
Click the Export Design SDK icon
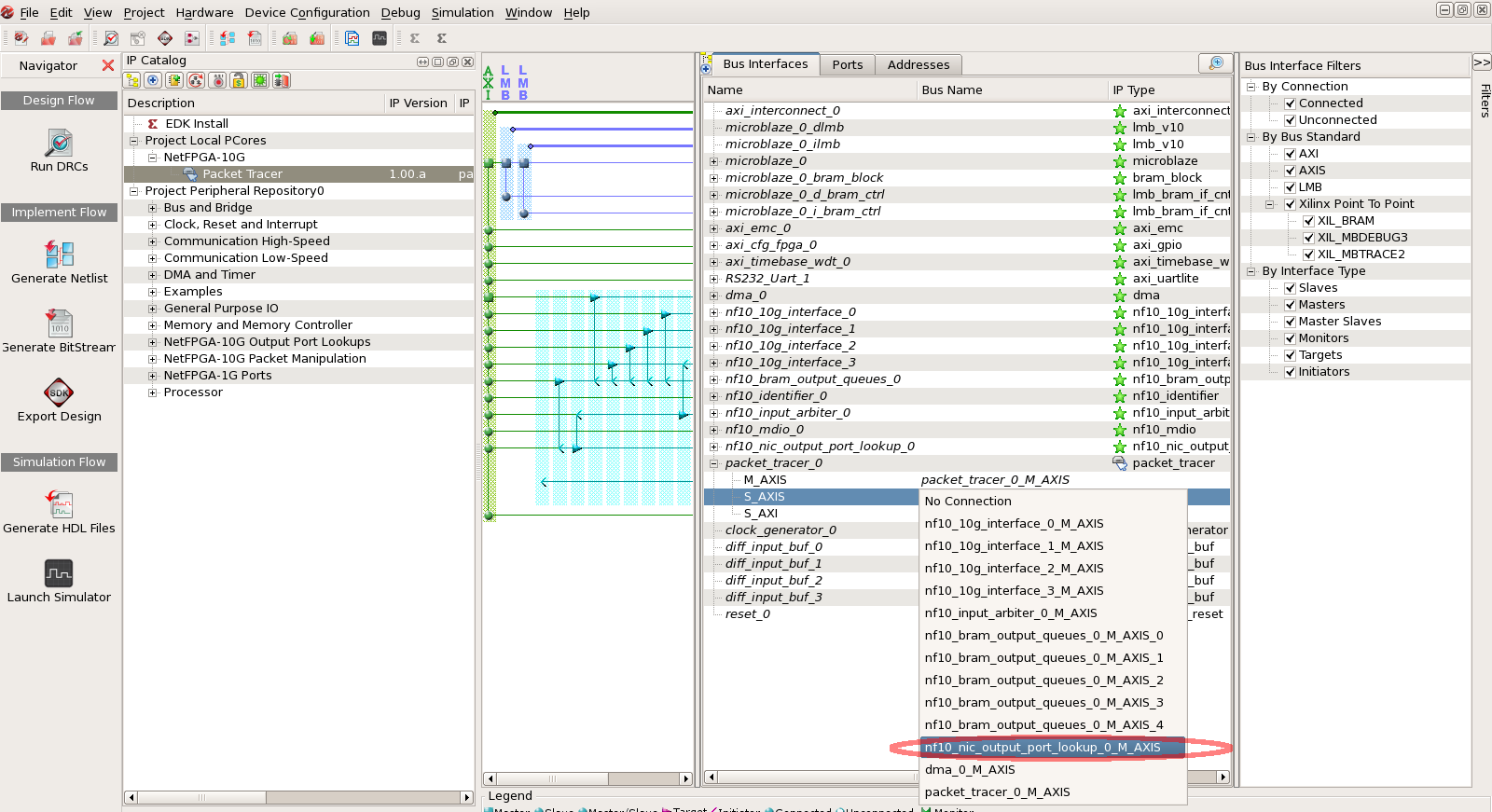click(59, 392)
